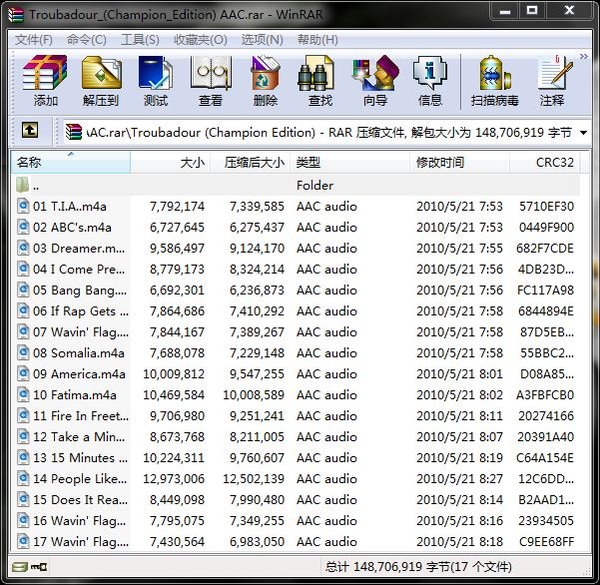The width and height of the screenshot is (600, 585).
Task: Select file icon of 09 America.m4a
Action: click(x=23, y=373)
